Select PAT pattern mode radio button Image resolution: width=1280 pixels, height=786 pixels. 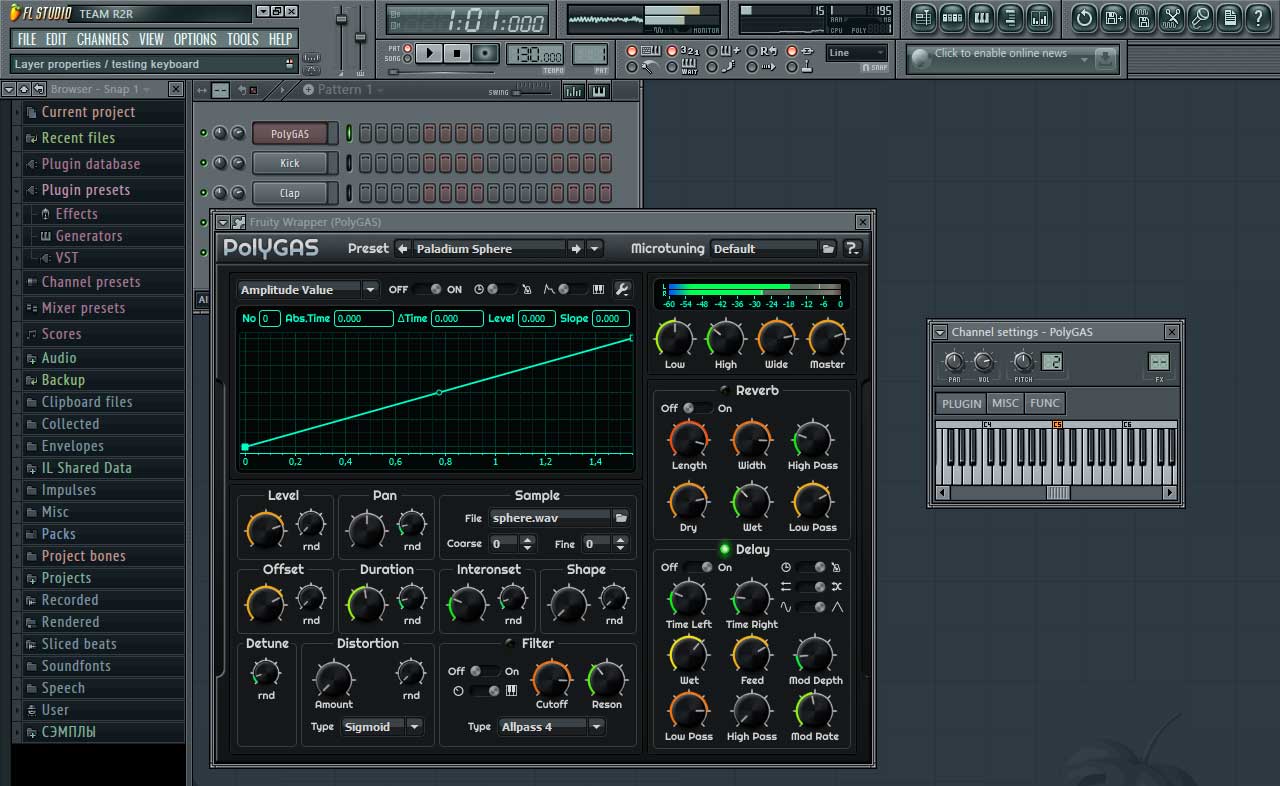point(407,48)
